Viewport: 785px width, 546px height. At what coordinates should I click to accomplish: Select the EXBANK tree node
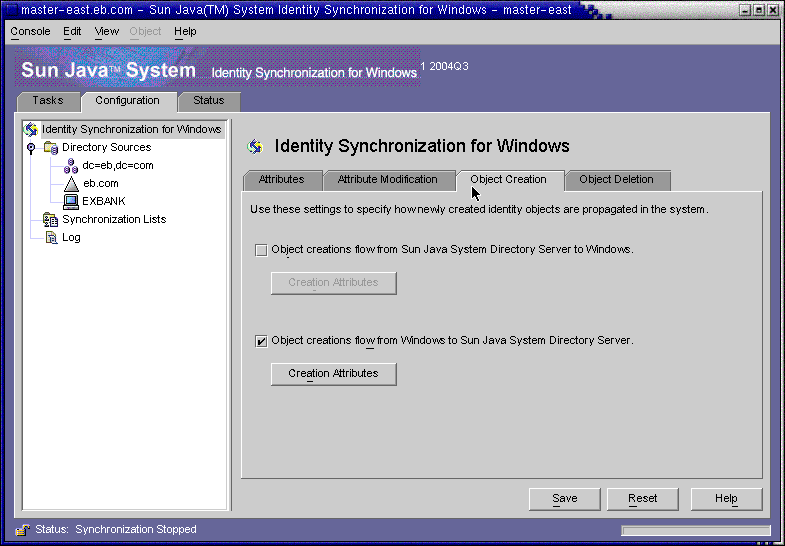(104, 202)
